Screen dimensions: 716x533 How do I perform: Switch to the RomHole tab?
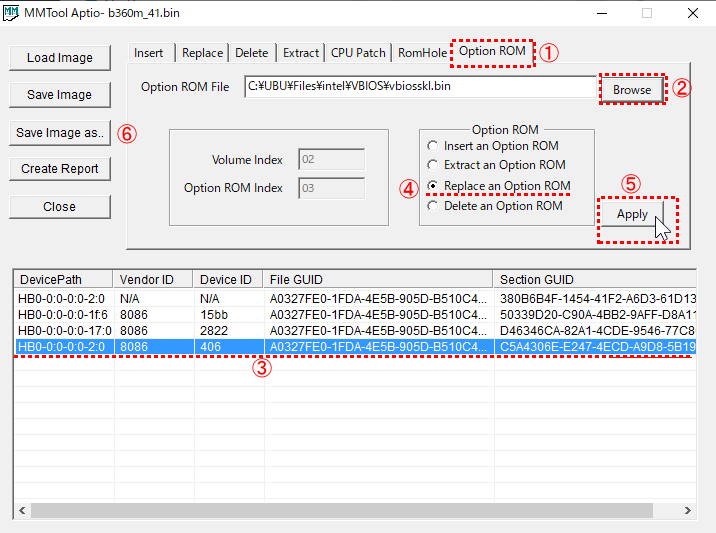pyautogui.click(x=420, y=53)
